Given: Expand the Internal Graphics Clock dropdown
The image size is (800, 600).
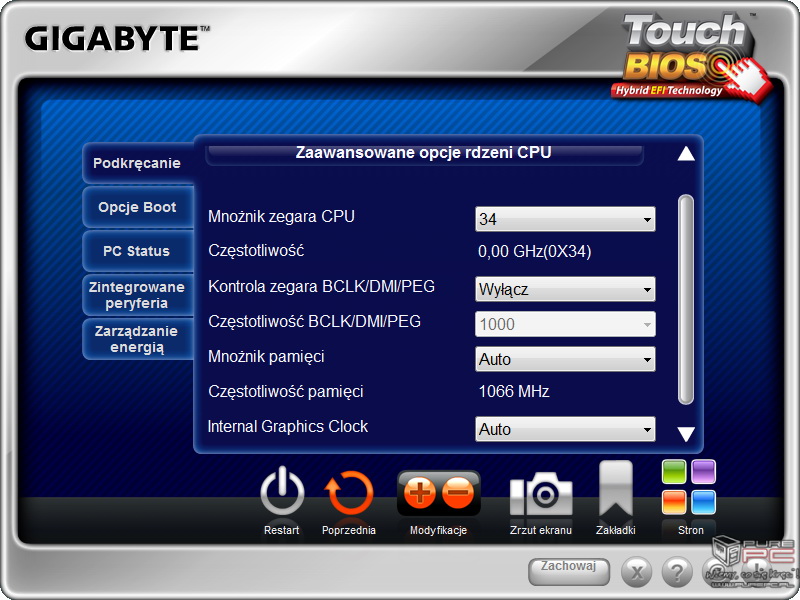Looking at the screenshot, I should 565,429.
